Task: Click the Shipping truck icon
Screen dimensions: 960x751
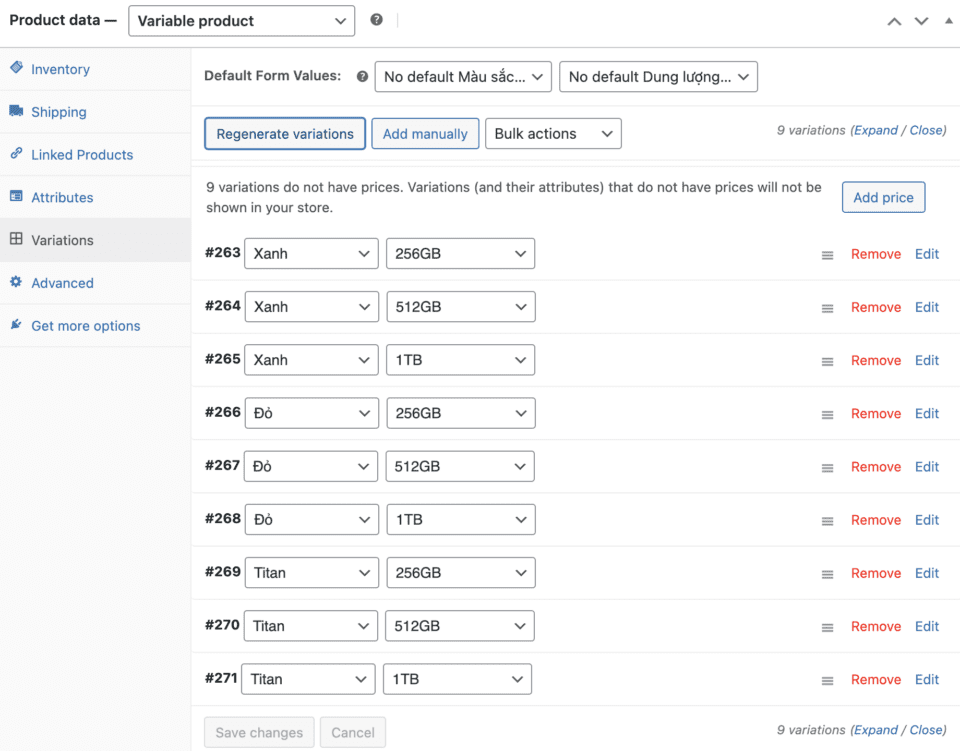Action: coord(17,110)
